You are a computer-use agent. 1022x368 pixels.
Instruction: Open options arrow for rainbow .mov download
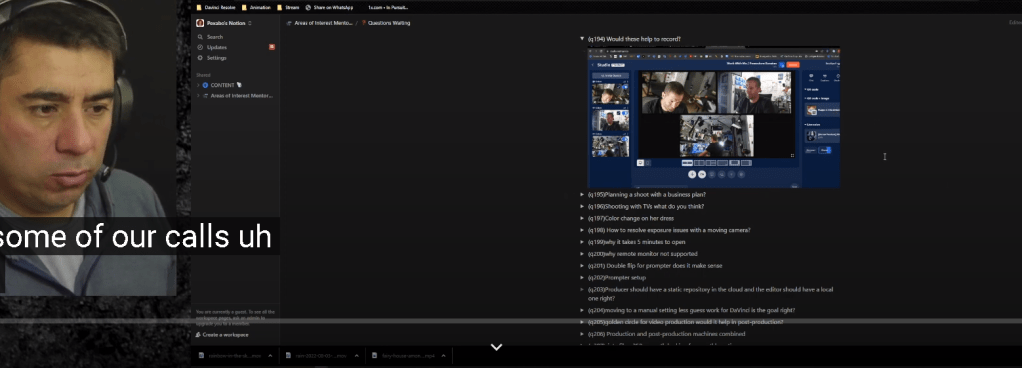click(x=270, y=356)
